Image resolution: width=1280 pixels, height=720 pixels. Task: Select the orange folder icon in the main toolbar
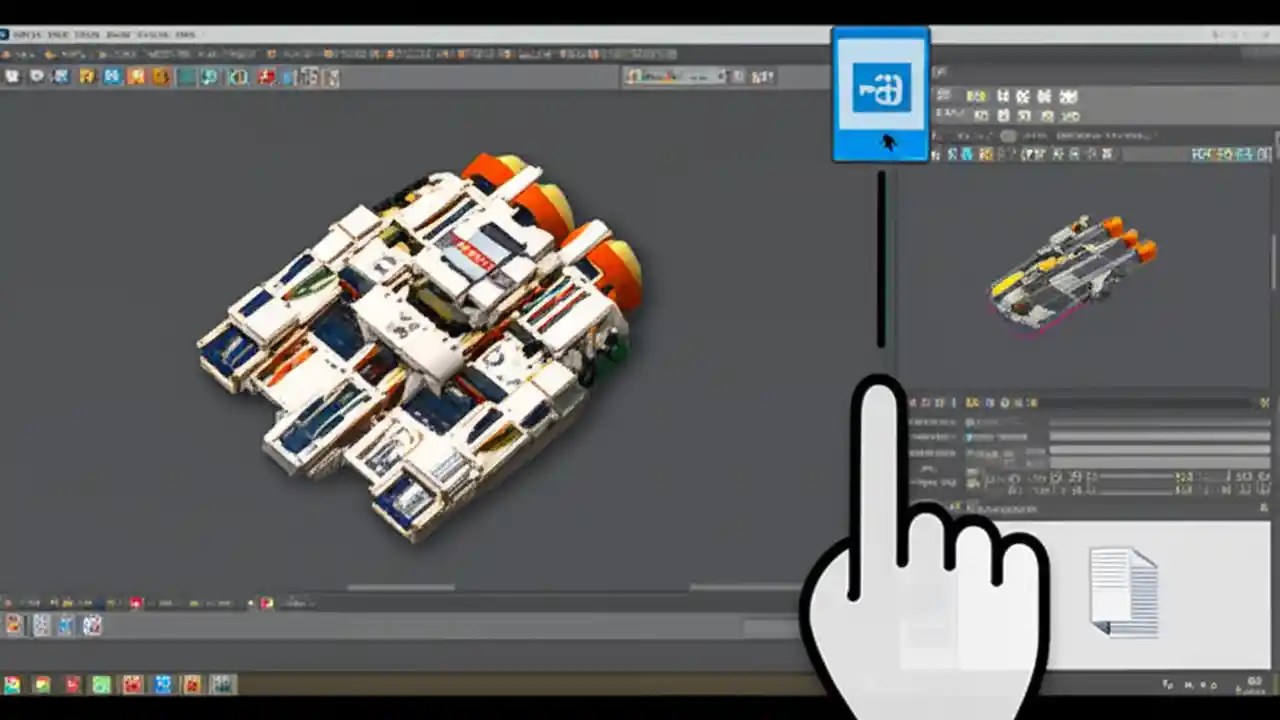[x=85, y=77]
